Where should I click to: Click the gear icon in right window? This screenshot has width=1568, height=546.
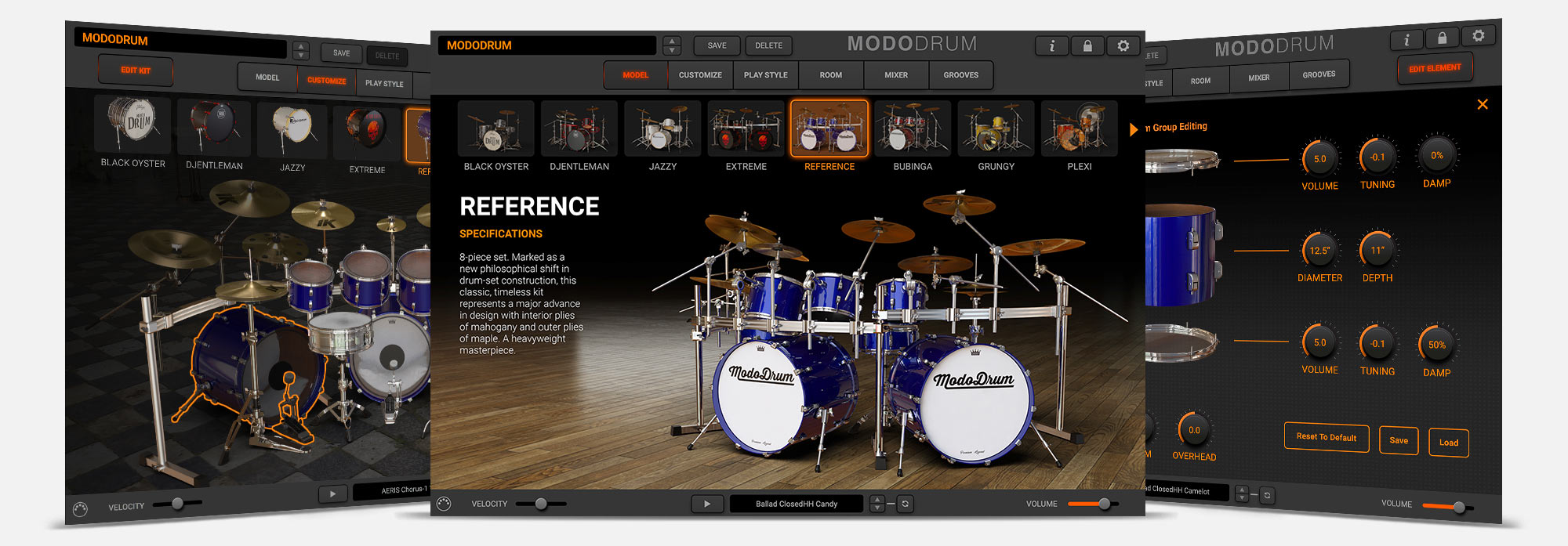click(x=1478, y=35)
